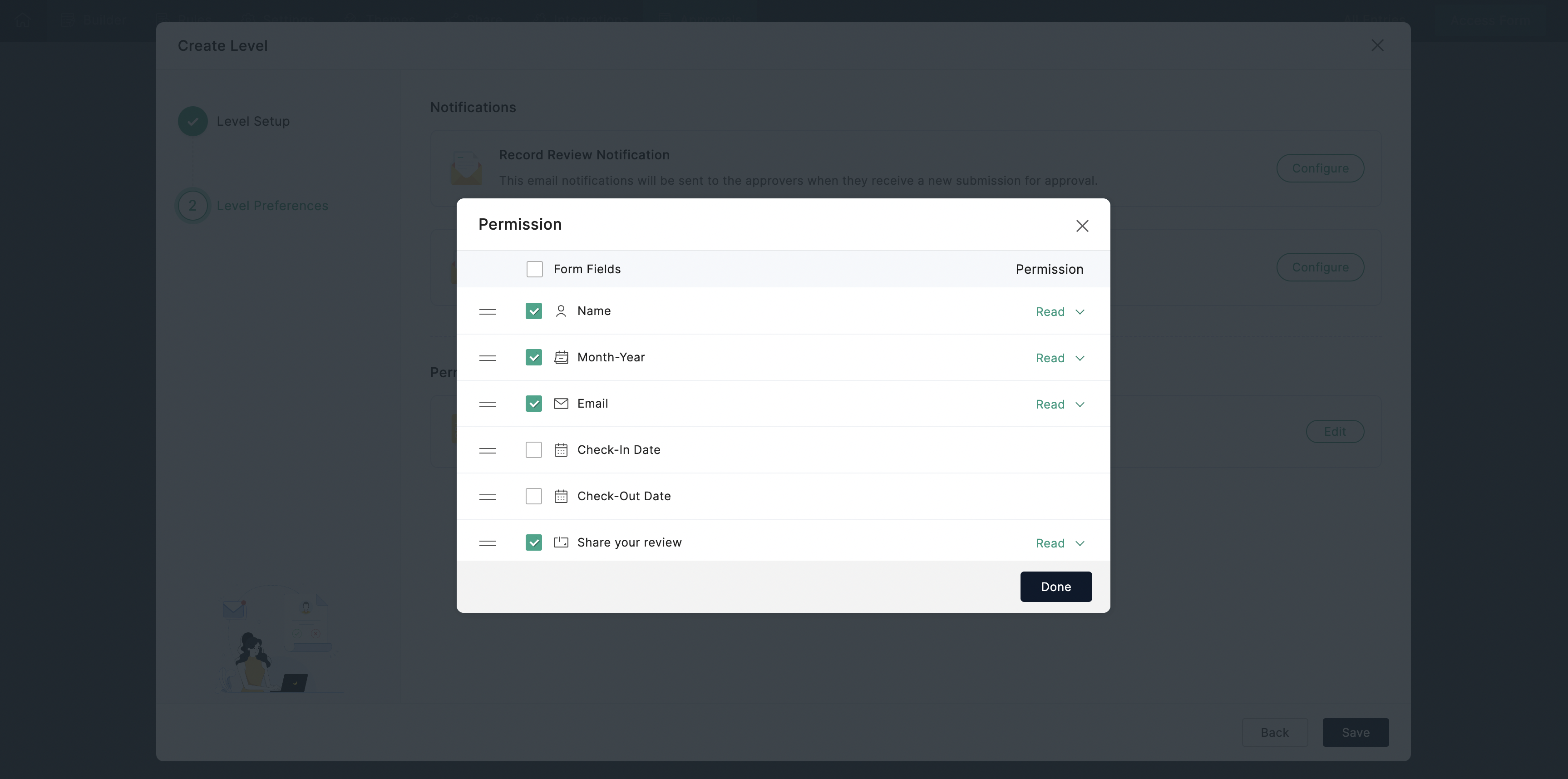Open Email permission Read dropdown
1568x779 pixels.
pos(1060,404)
